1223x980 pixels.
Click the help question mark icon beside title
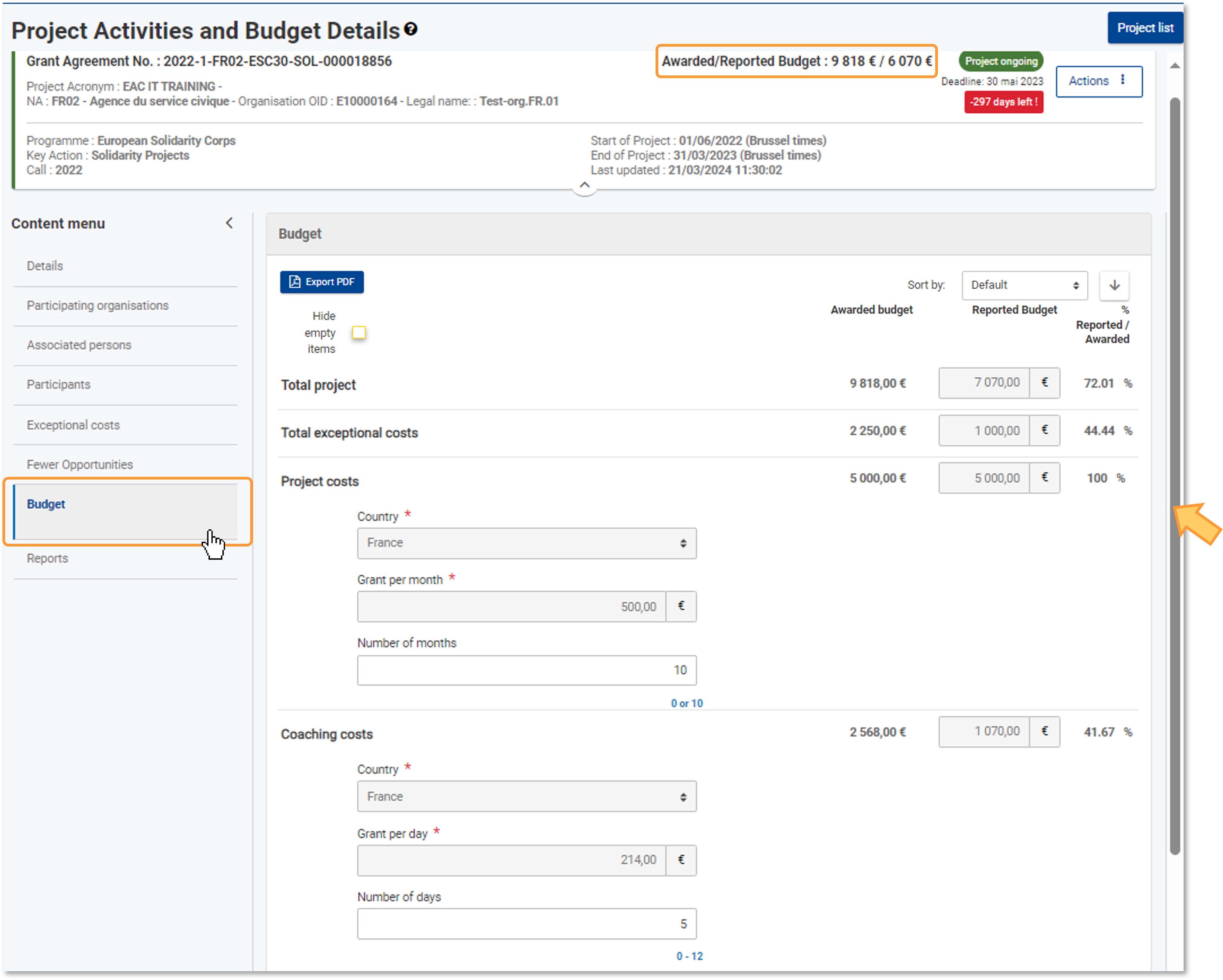pos(411,29)
